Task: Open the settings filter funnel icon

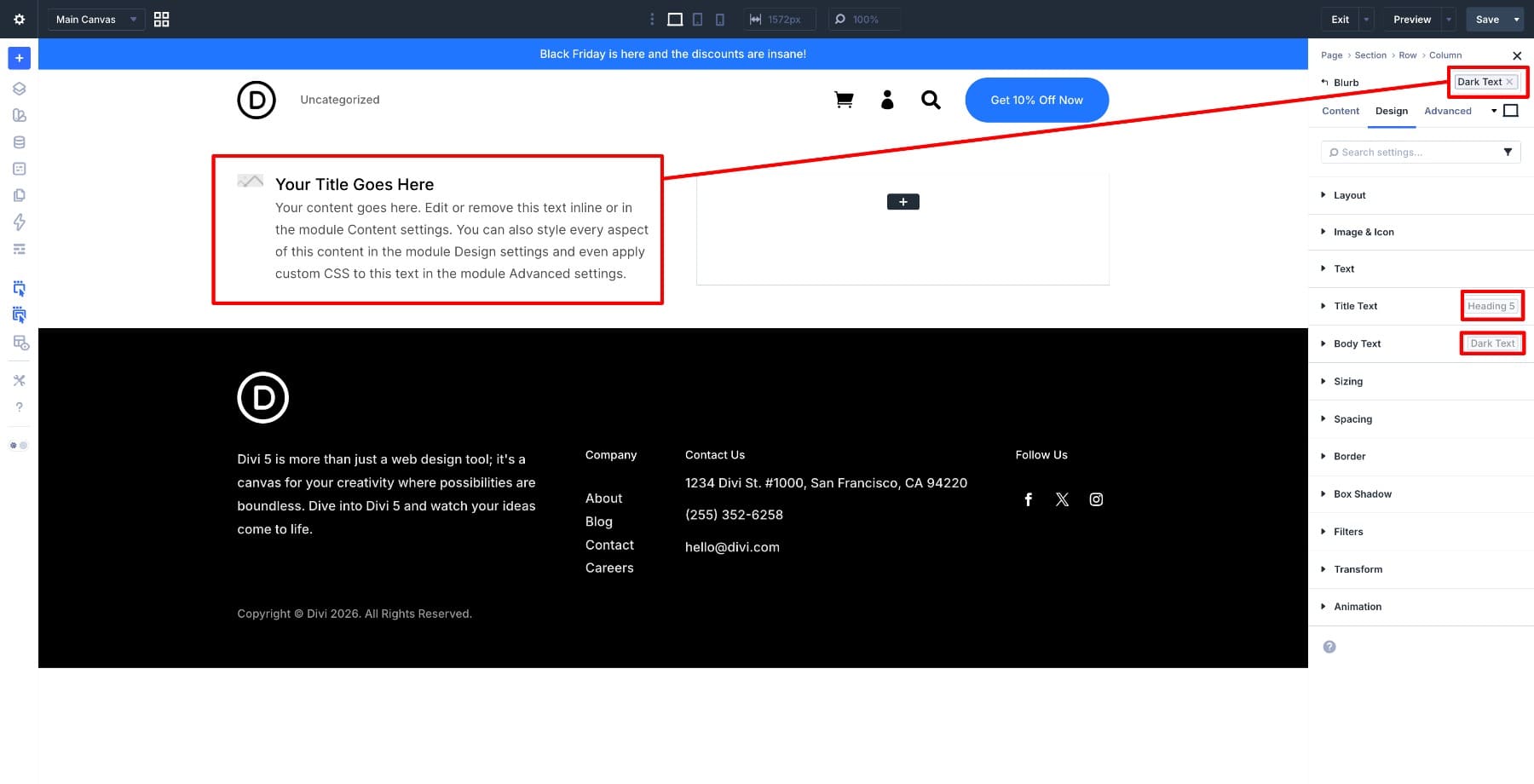Action: coord(1508,152)
